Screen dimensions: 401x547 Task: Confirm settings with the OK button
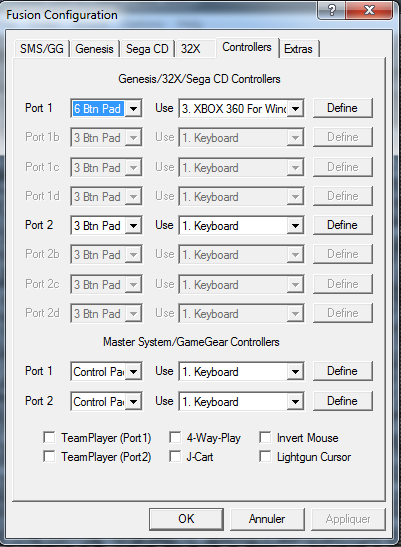(186, 519)
